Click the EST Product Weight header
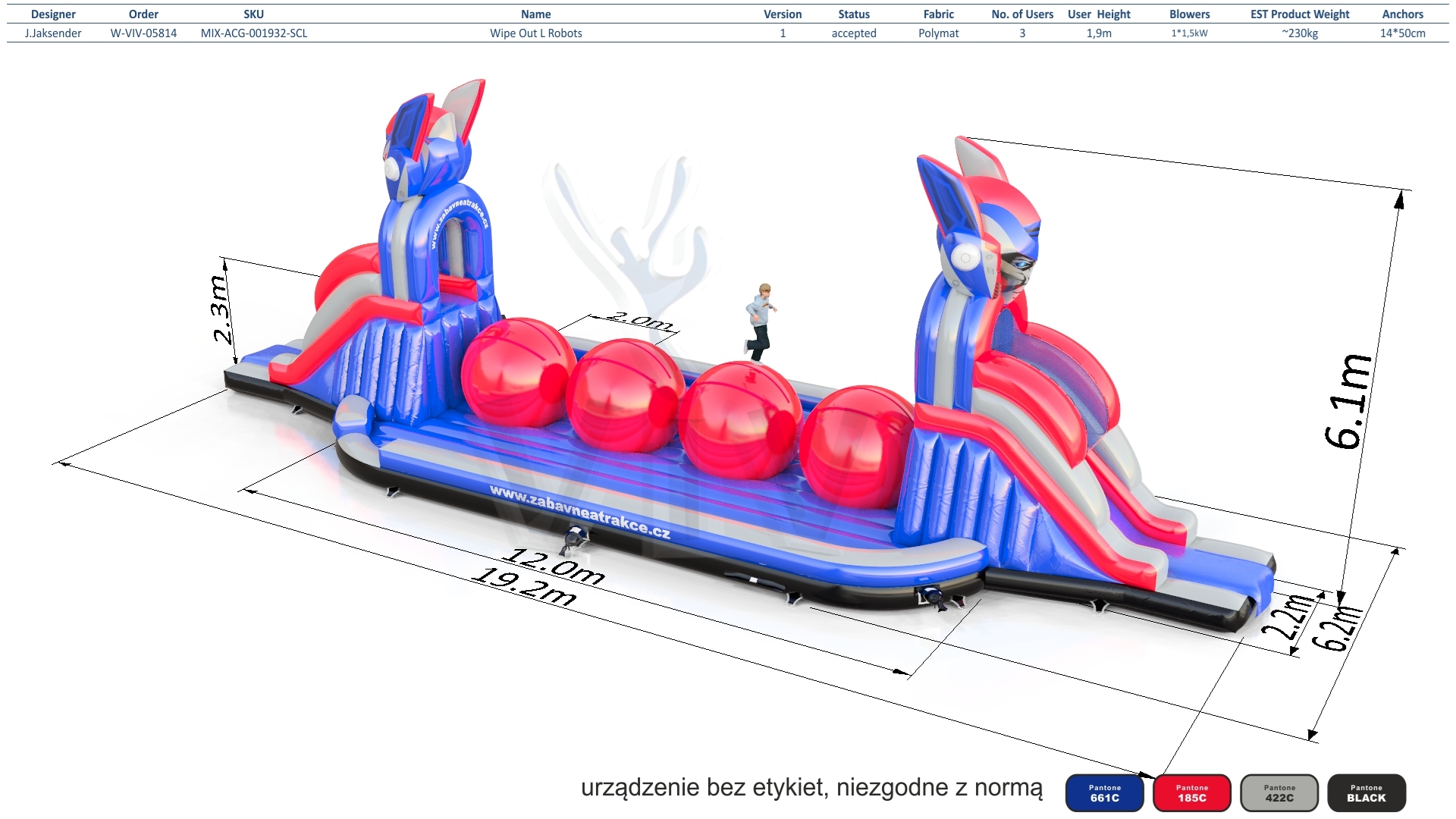Viewport: 1456px width, 819px height. click(1300, 14)
